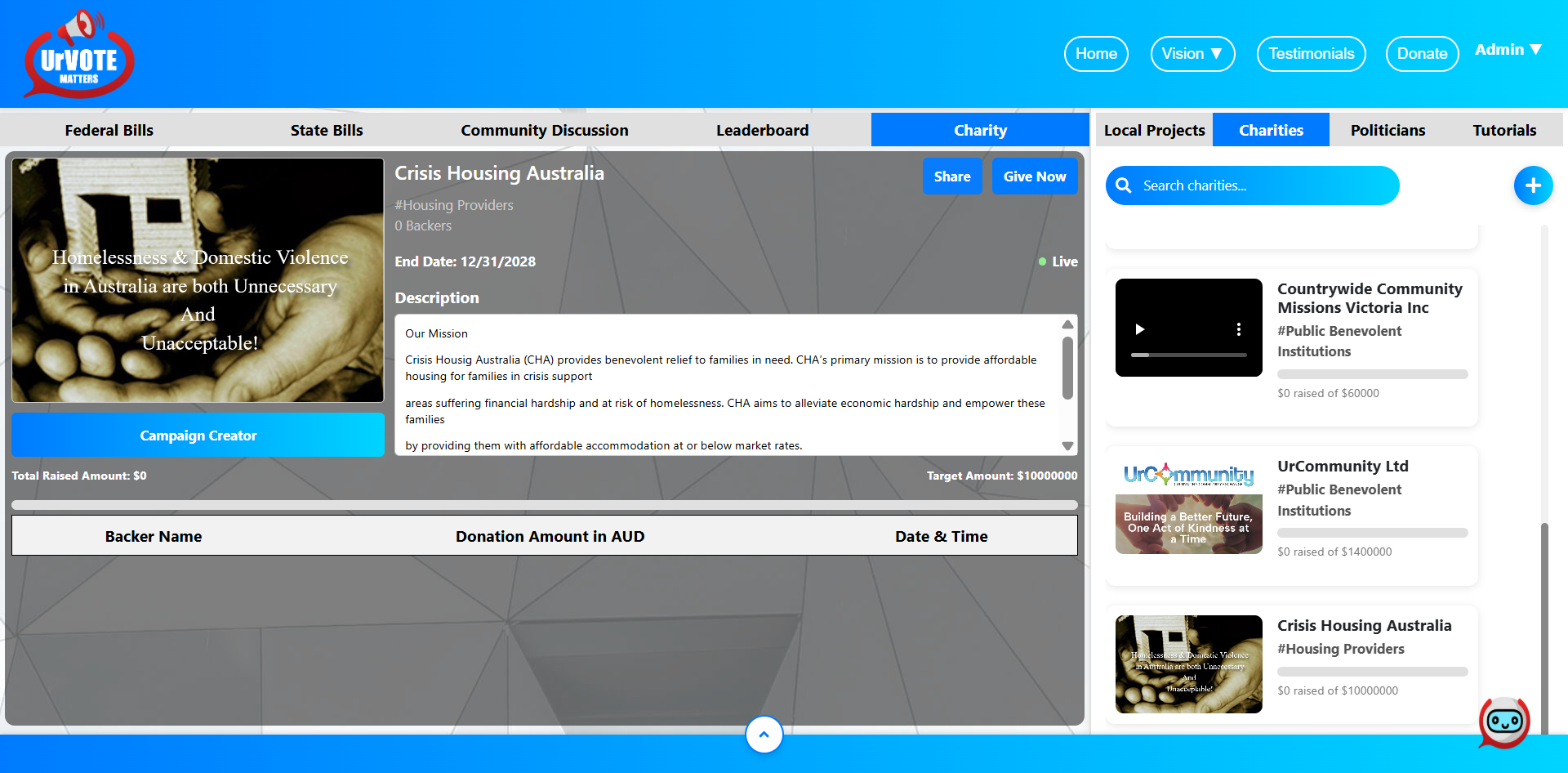
Task: Click Countrywide Missions funding progress bar
Action: click(1372, 374)
